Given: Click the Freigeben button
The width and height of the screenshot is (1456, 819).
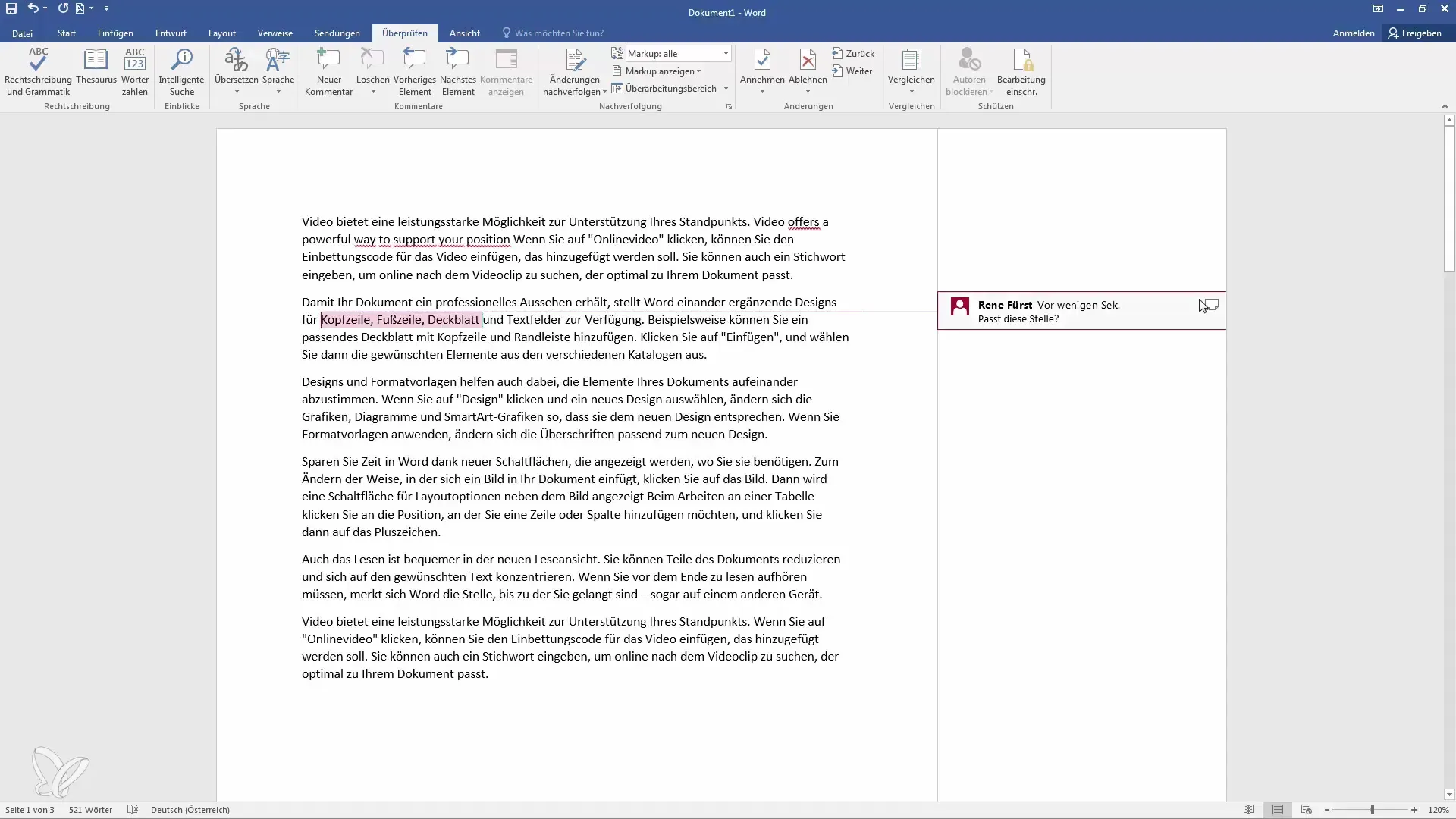Looking at the screenshot, I should click(x=1414, y=33).
